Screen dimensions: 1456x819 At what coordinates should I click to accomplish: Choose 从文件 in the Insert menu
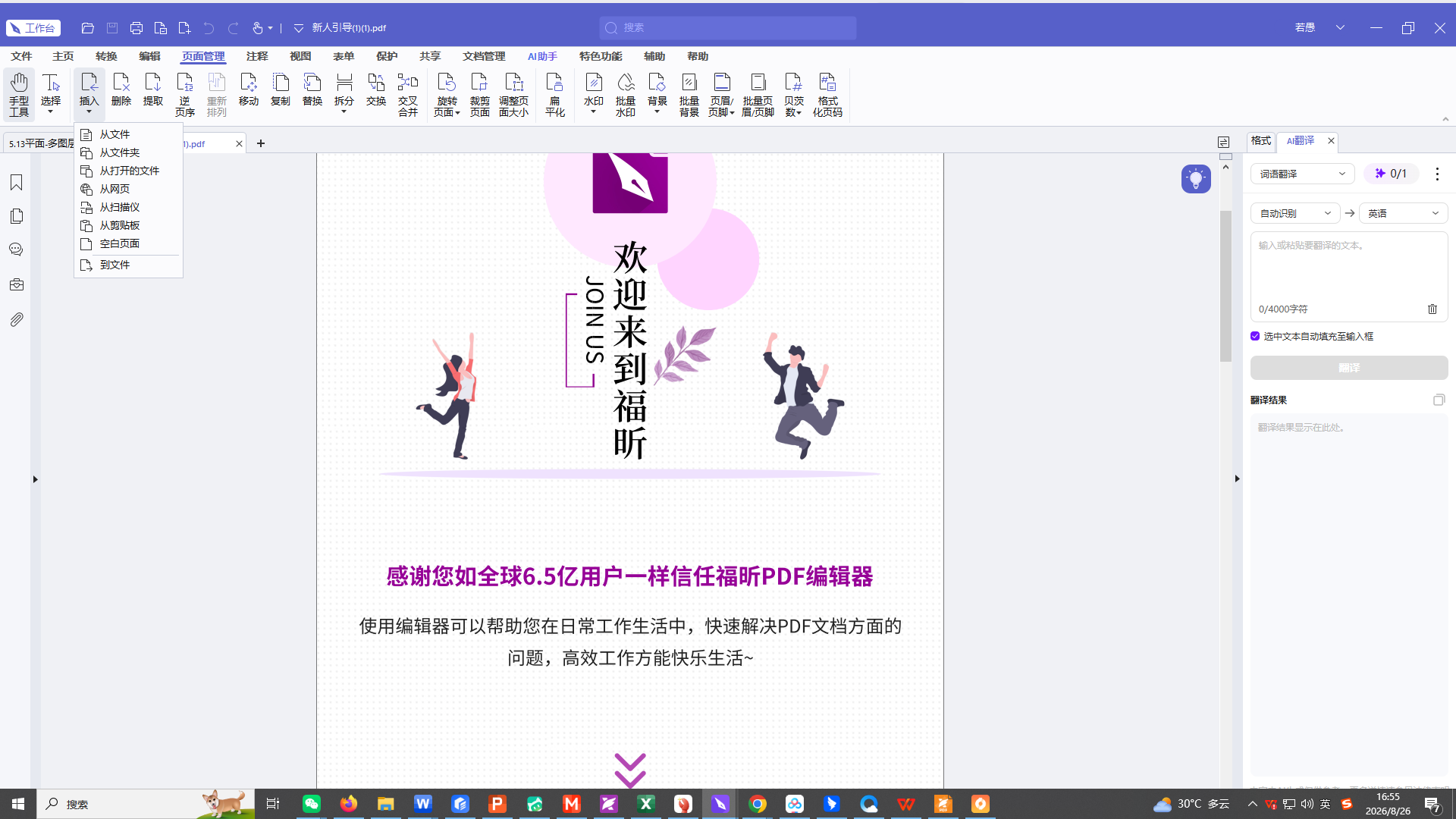(x=128, y=134)
